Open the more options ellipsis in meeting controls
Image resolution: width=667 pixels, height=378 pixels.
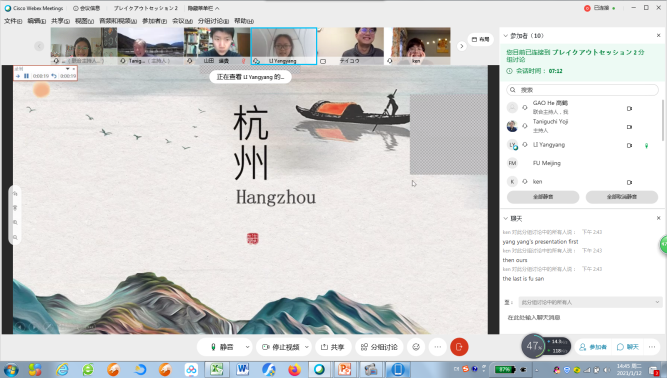pyautogui.click(x=438, y=347)
